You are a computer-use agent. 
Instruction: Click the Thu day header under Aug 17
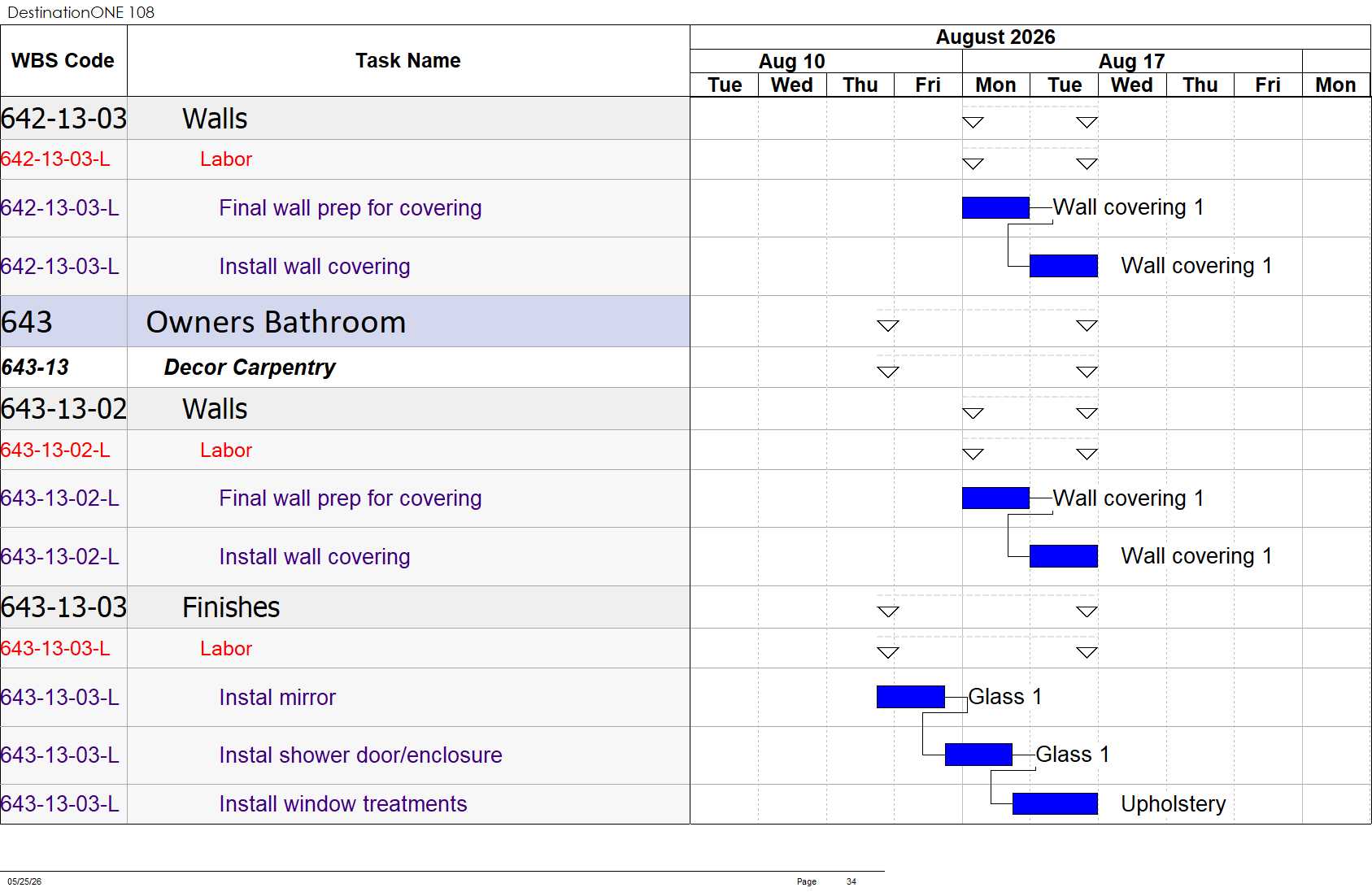1200,85
